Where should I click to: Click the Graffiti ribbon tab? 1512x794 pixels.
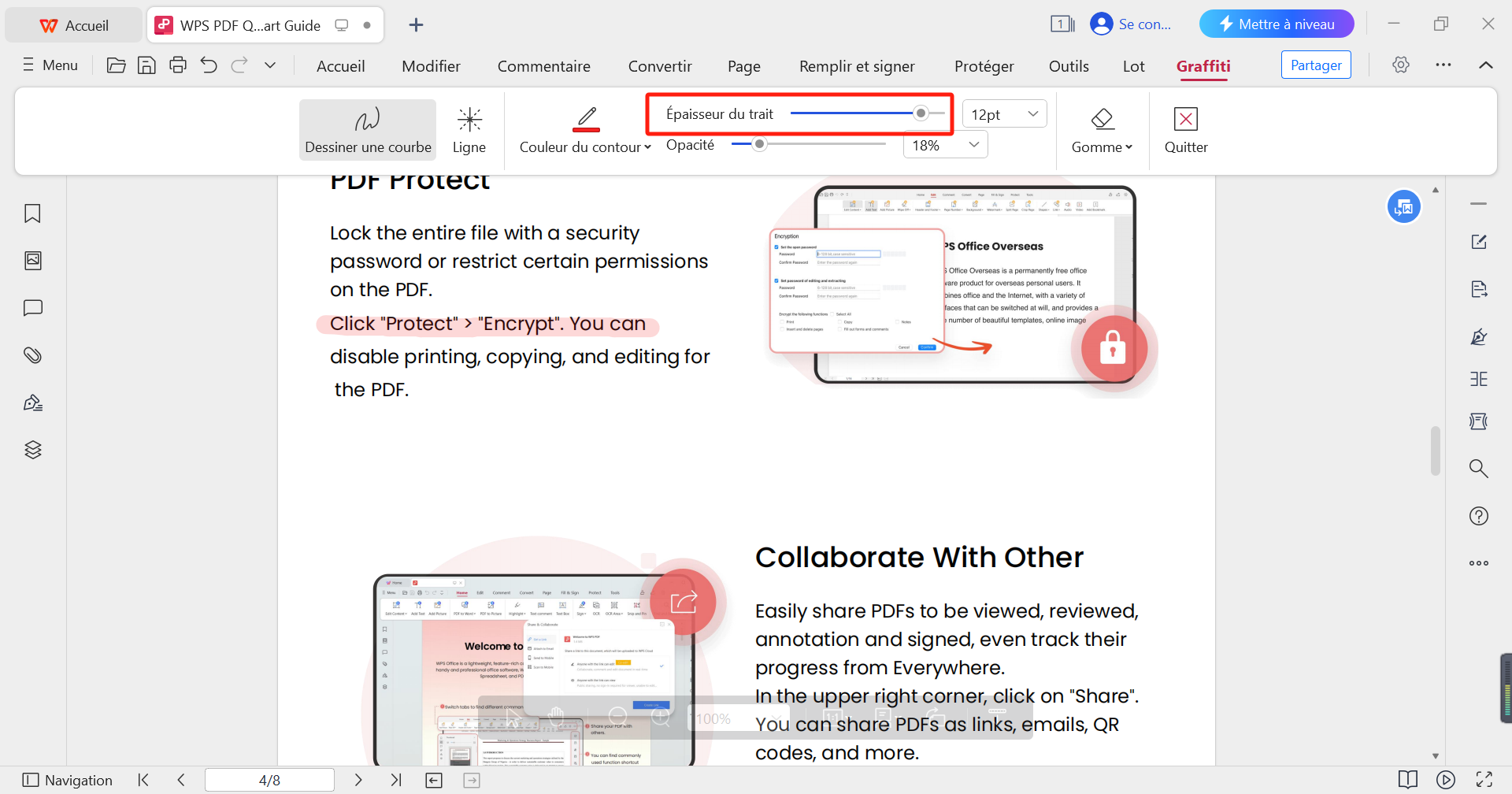[x=1203, y=66]
